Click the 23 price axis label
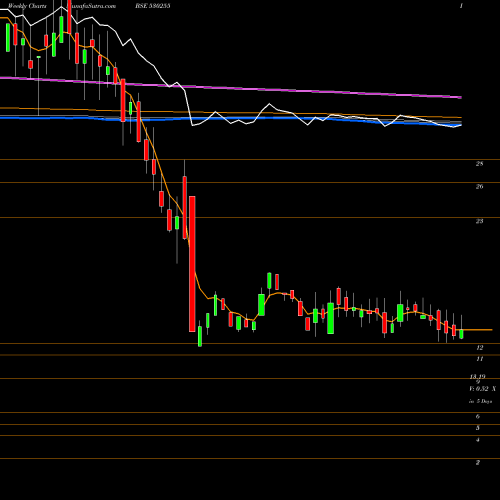Image resolution: width=500 pixels, height=500 pixels. coord(479,221)
